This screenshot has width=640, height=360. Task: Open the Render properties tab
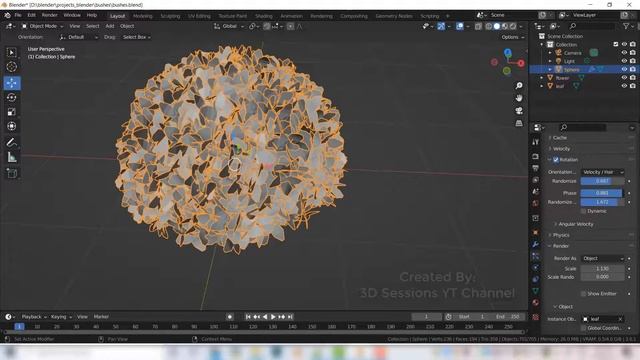coord(536,156)
